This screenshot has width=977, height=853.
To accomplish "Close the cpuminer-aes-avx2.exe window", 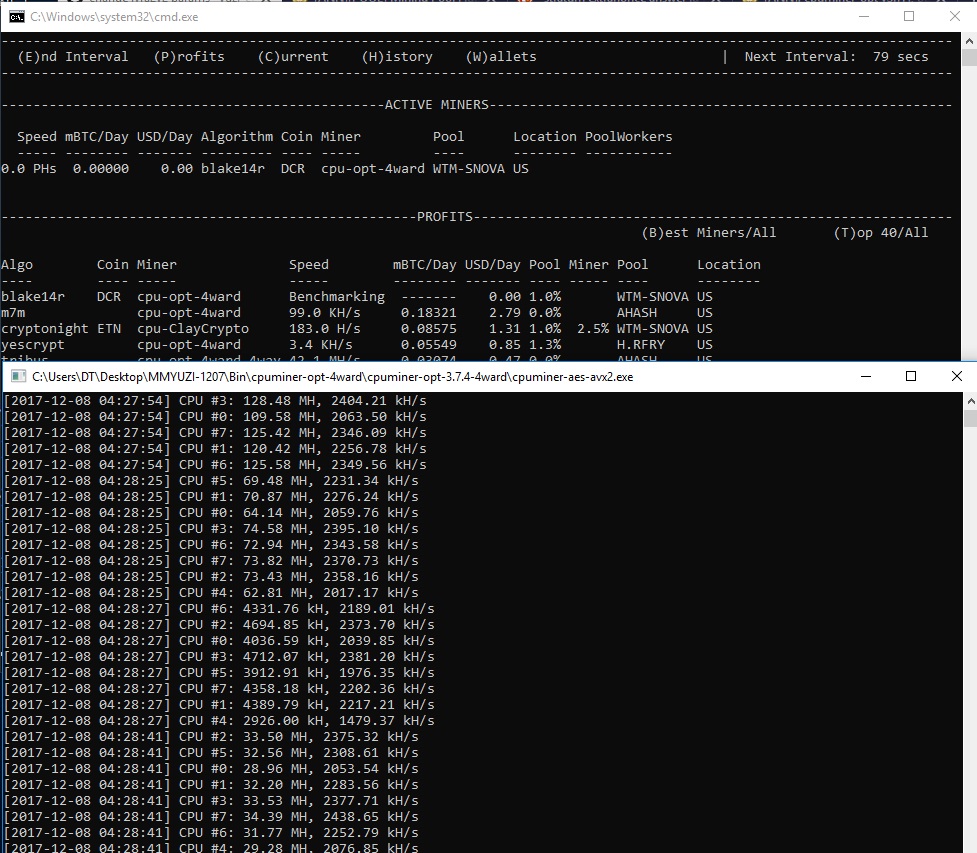I will point(956,376).
